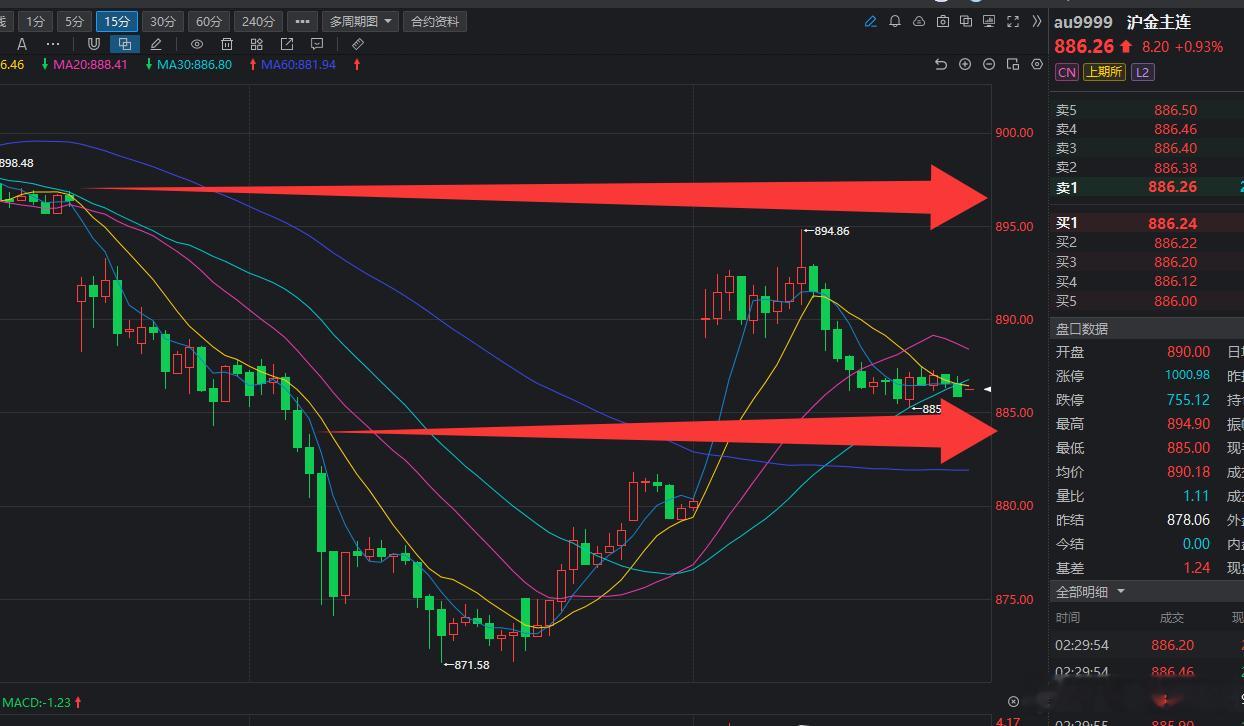Expand the 多周期图 dropdown

click(360, 21)
